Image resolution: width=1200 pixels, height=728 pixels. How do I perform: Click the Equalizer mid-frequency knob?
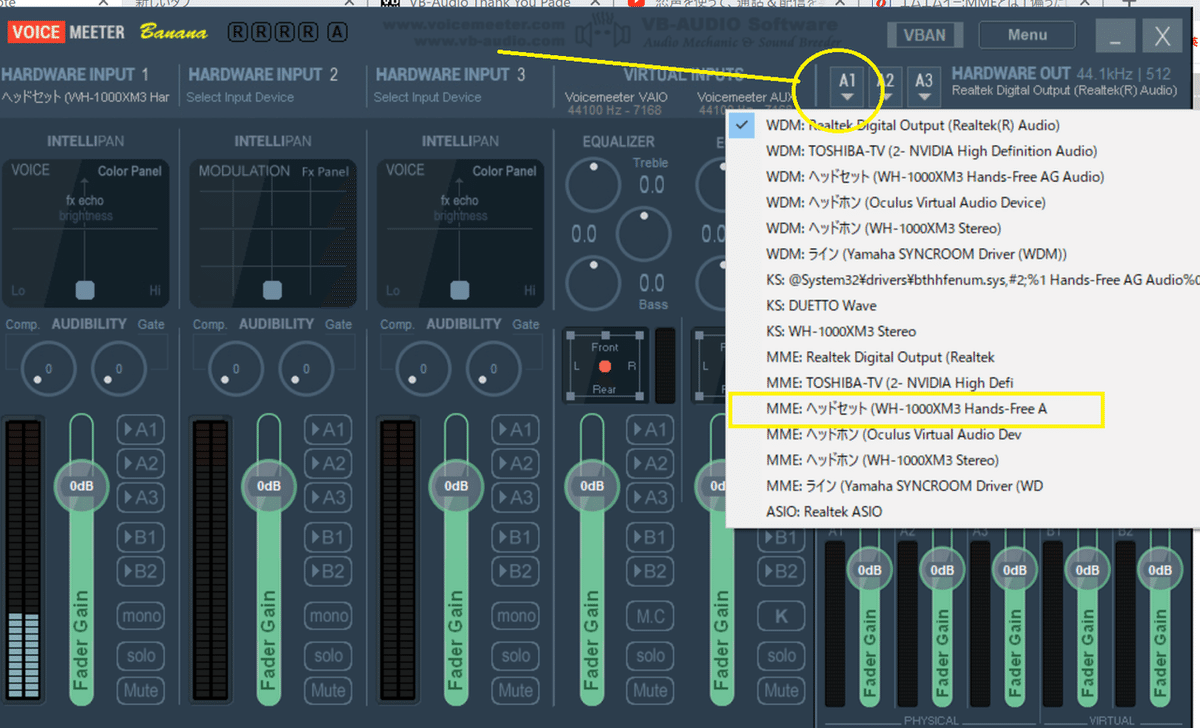[644, 235]
